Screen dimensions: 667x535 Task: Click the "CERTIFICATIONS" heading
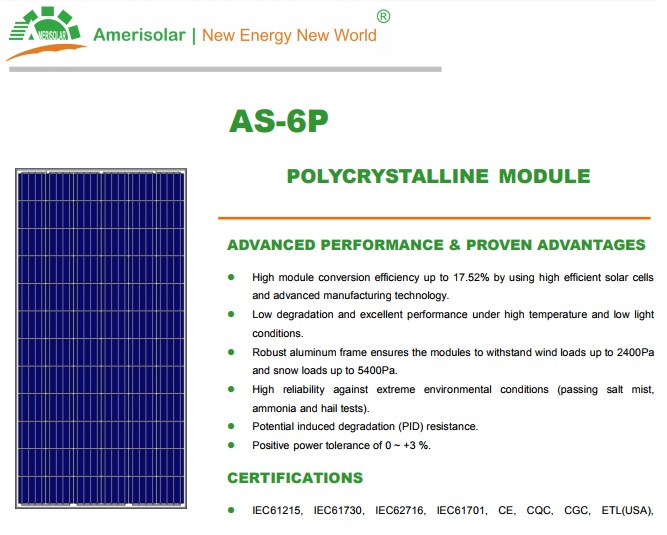click(x=295, y=478)
